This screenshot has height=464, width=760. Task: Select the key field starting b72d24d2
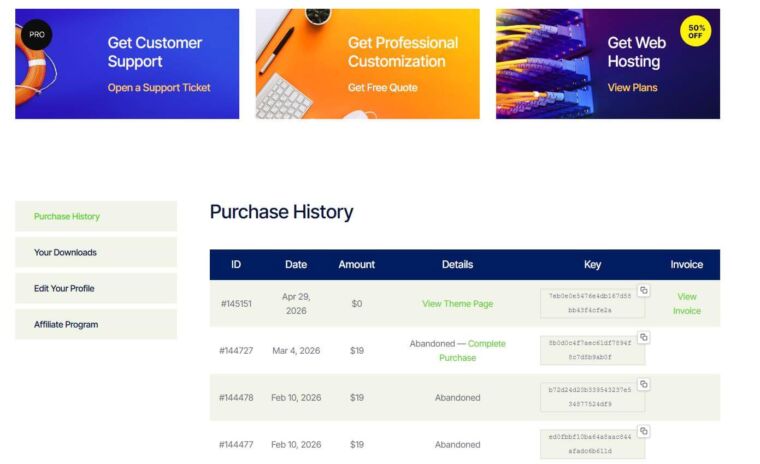(592, 397)
